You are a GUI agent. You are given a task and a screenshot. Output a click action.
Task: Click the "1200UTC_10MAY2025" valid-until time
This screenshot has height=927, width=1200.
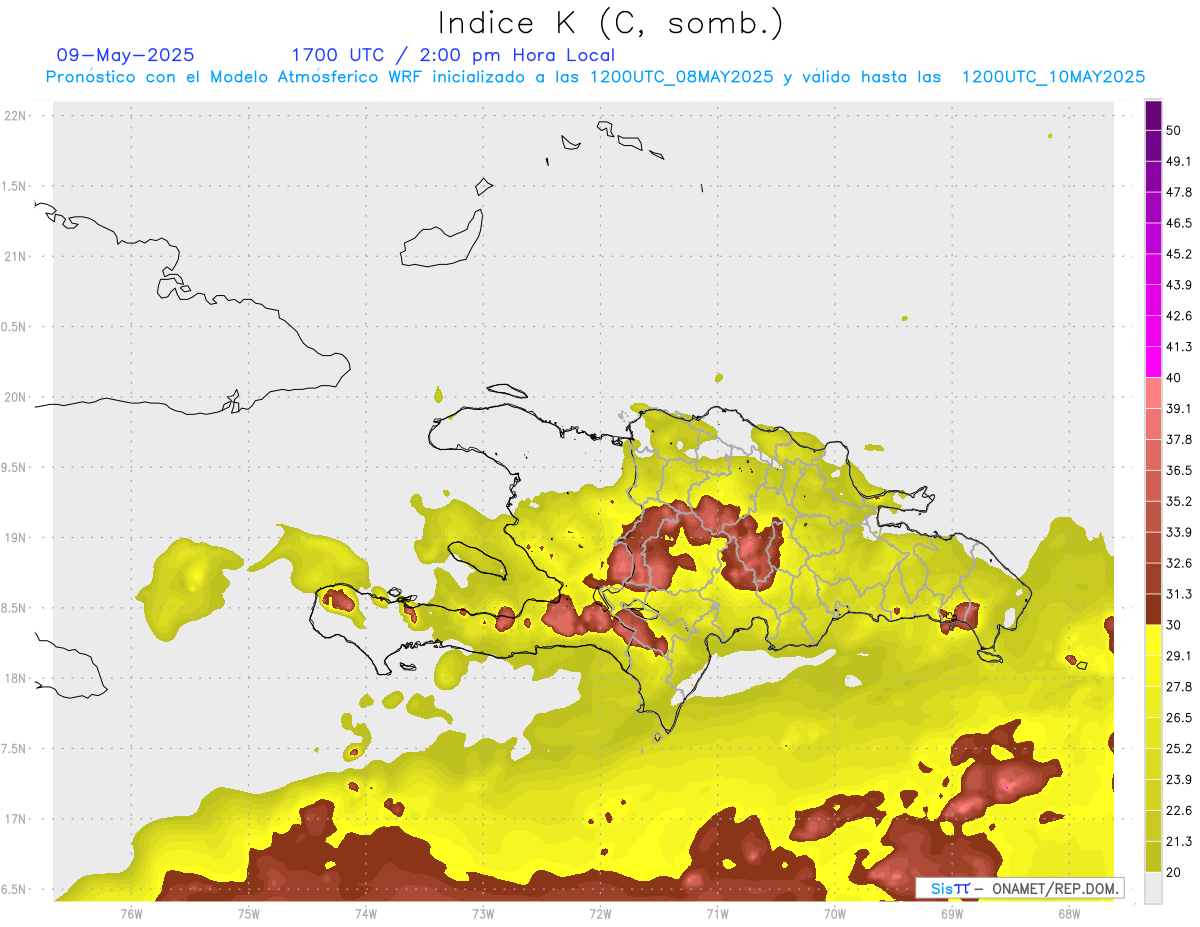coord(1053,77)
